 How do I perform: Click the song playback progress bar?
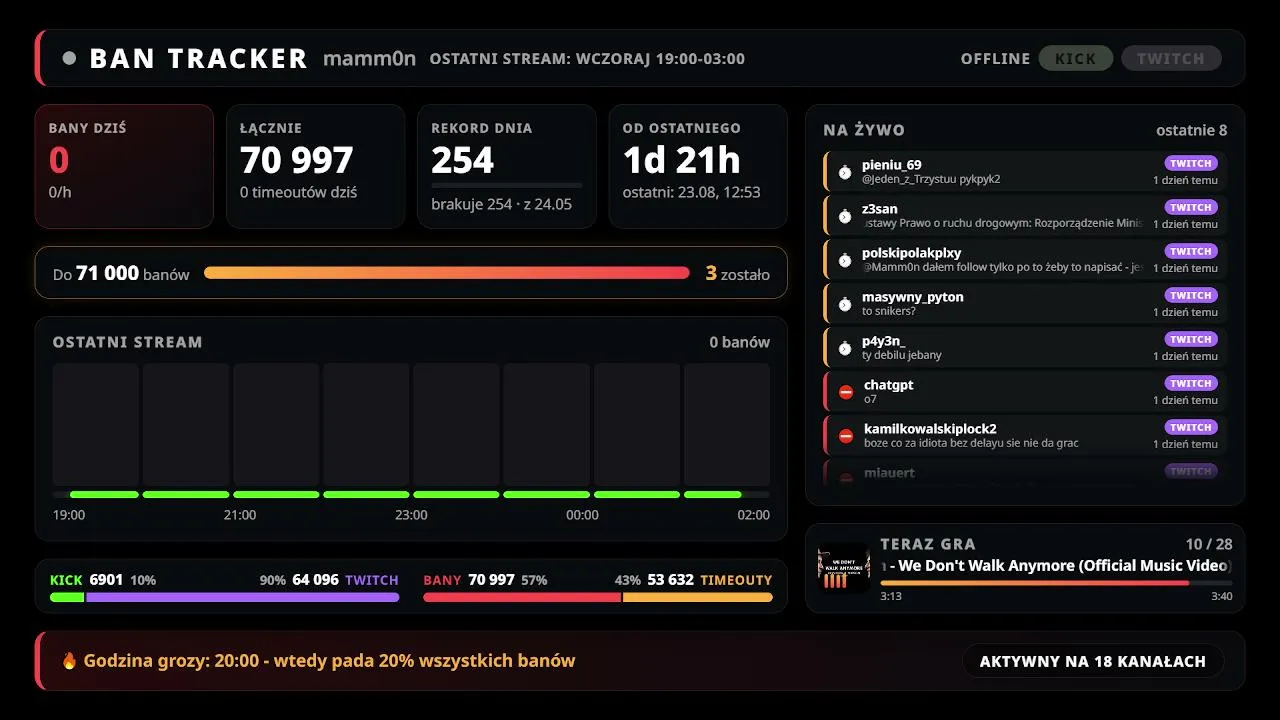tap(1056, 582)
